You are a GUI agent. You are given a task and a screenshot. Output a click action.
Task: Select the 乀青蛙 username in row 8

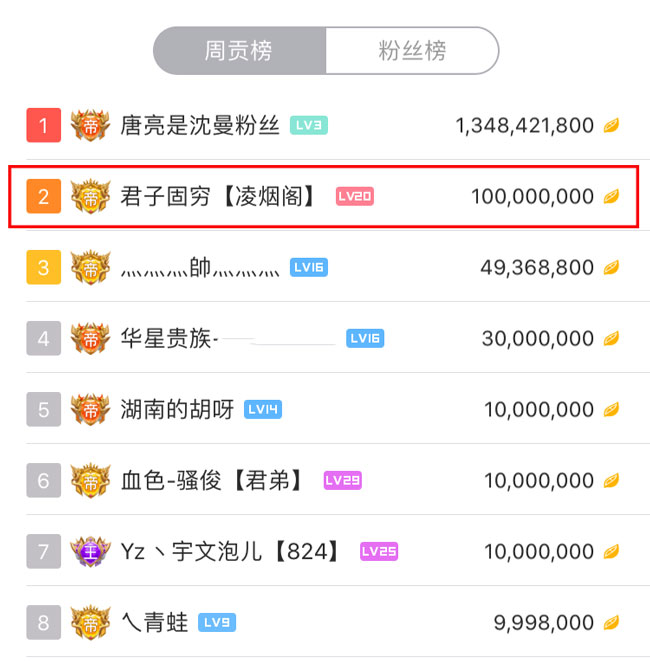(154, 623)
